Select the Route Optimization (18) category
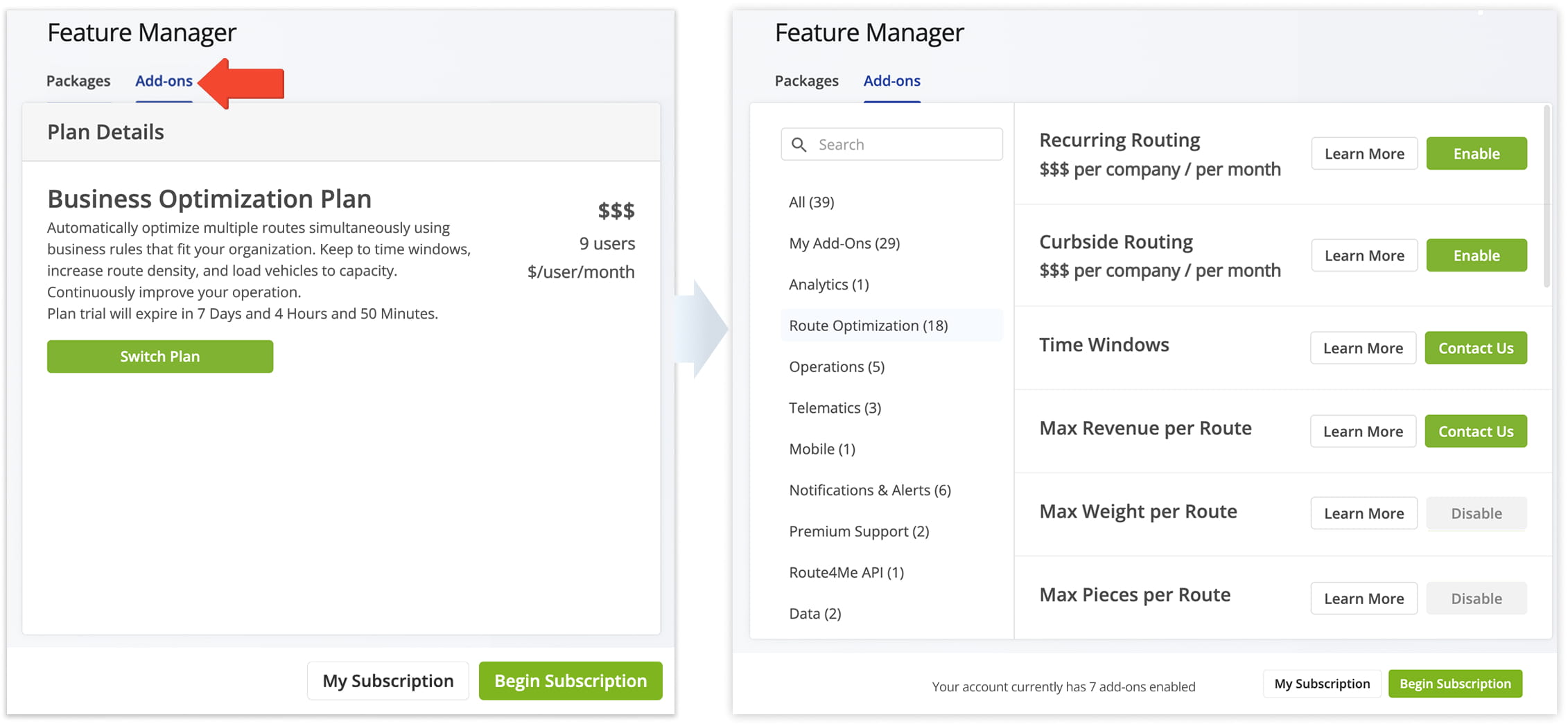This screenshot has width=1568, height=726. pos(868,326)
